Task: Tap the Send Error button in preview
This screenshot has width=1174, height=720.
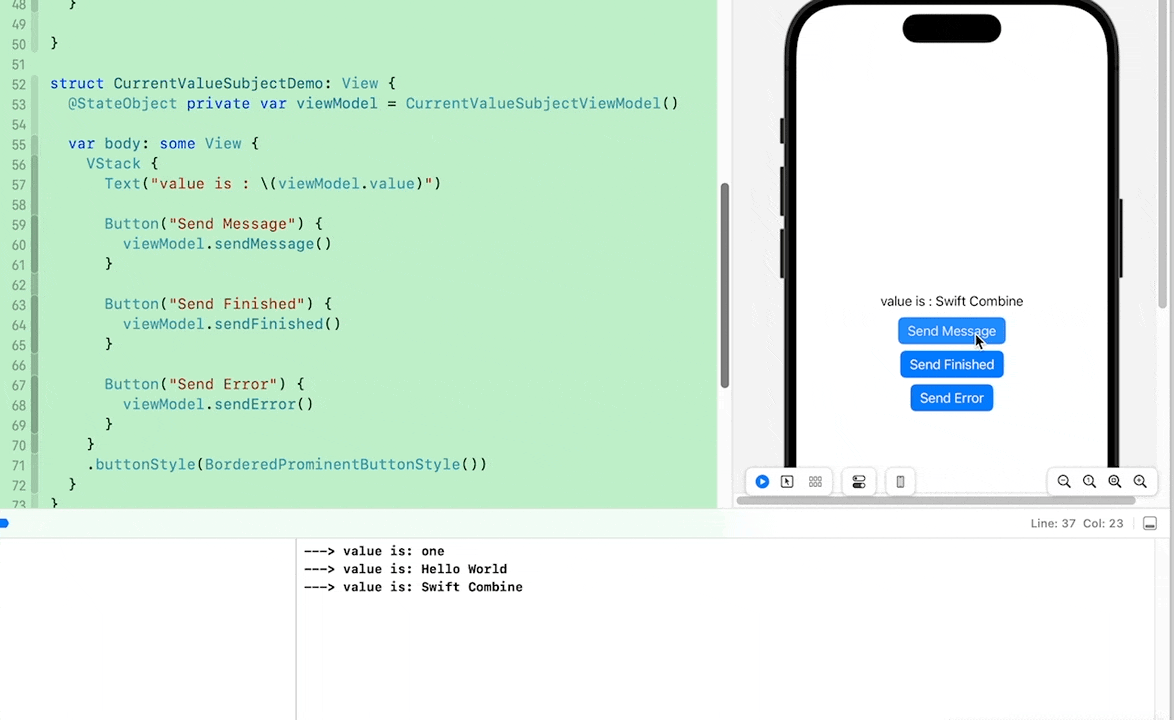Action: (x=952, y=397)
